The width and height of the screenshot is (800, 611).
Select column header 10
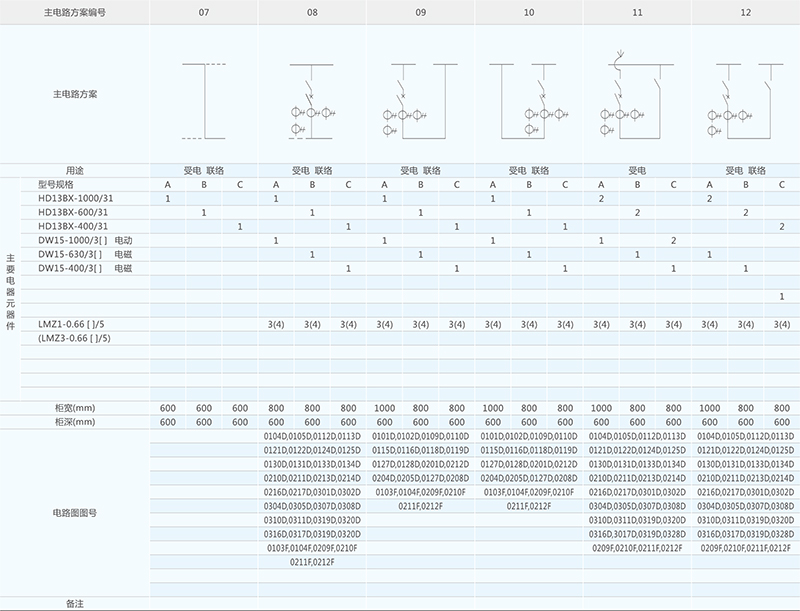(528, 12)
